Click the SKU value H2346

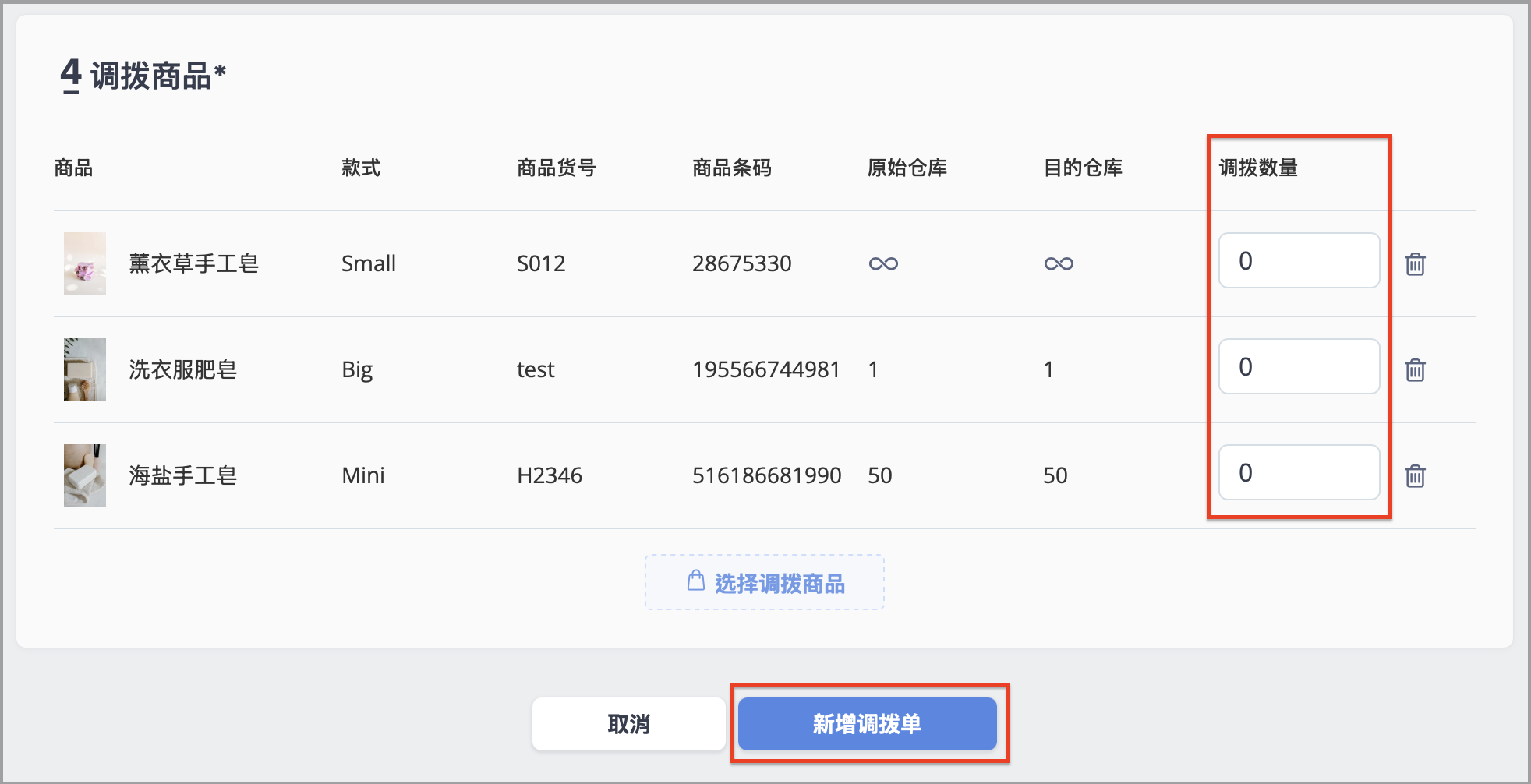click(x=550, y=475)
